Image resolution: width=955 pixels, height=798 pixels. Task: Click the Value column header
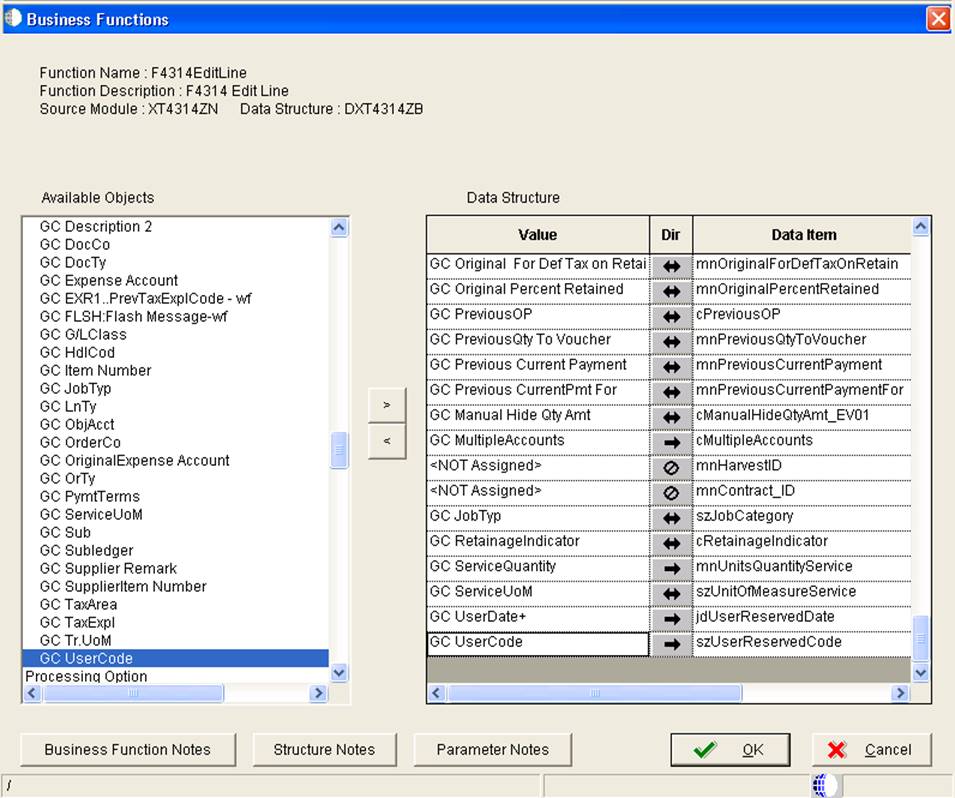click(x=538, y=235)
